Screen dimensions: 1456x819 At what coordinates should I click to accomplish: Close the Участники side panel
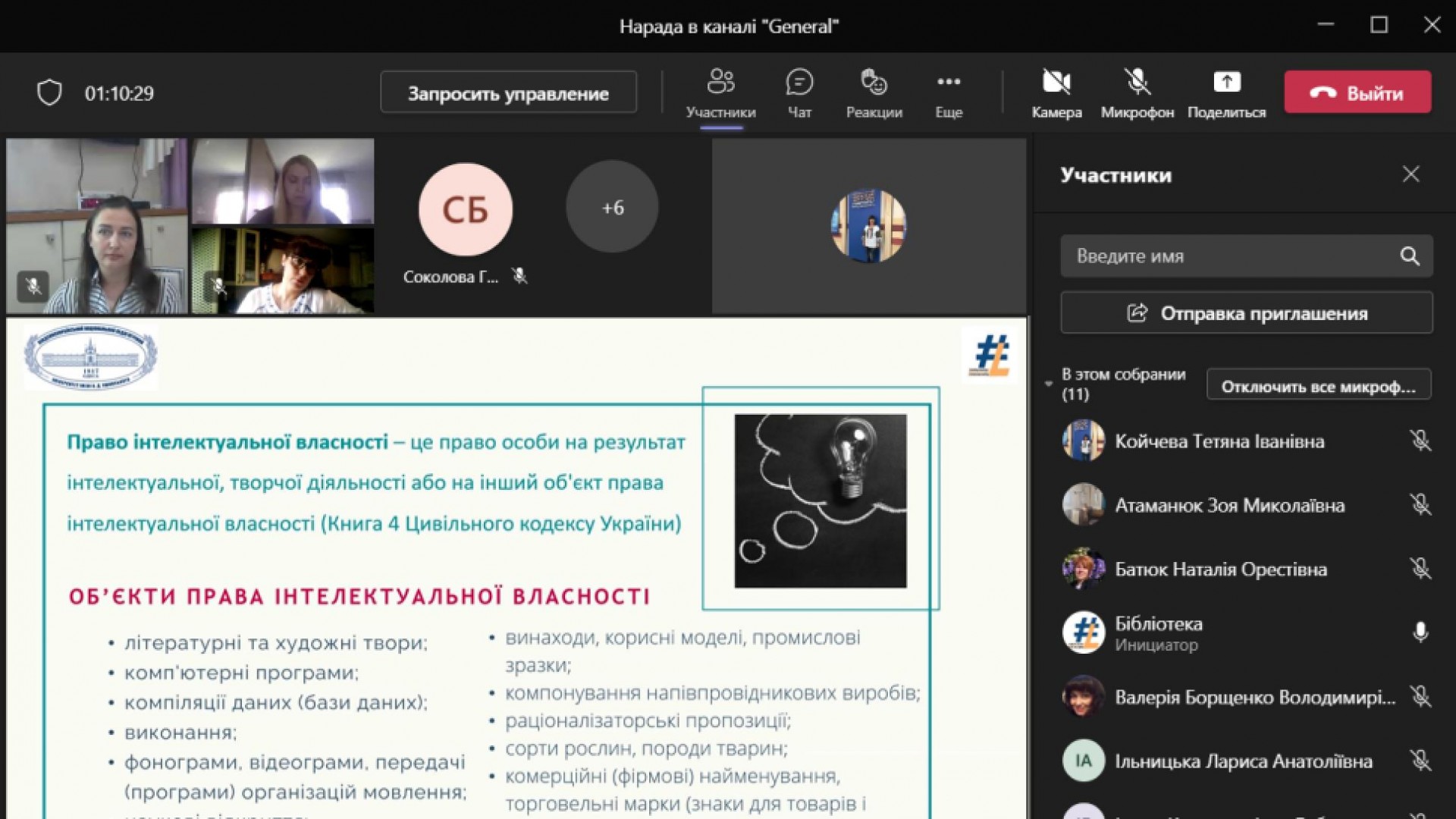click(x=1410, y=174)
